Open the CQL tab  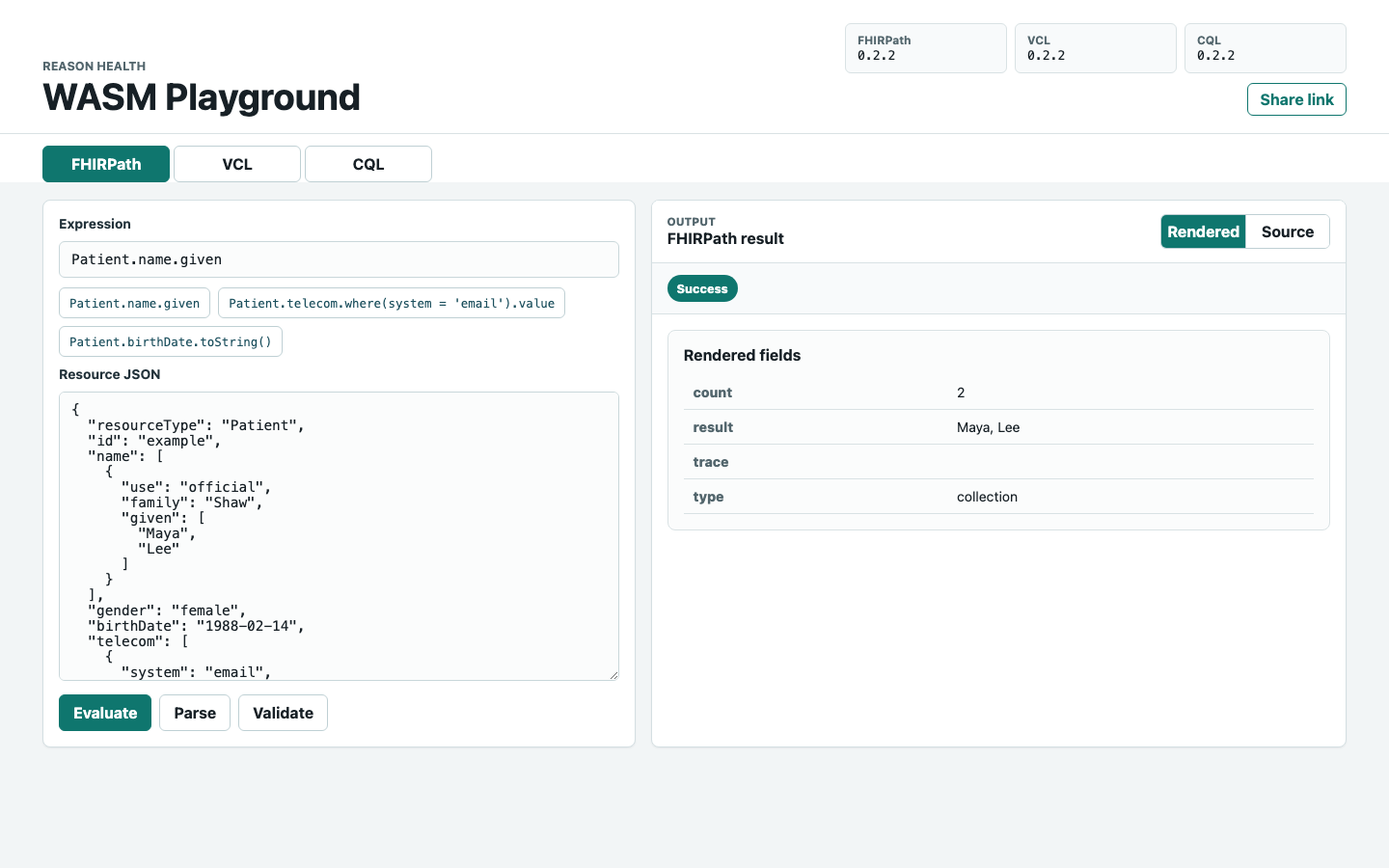click(368, 164)
